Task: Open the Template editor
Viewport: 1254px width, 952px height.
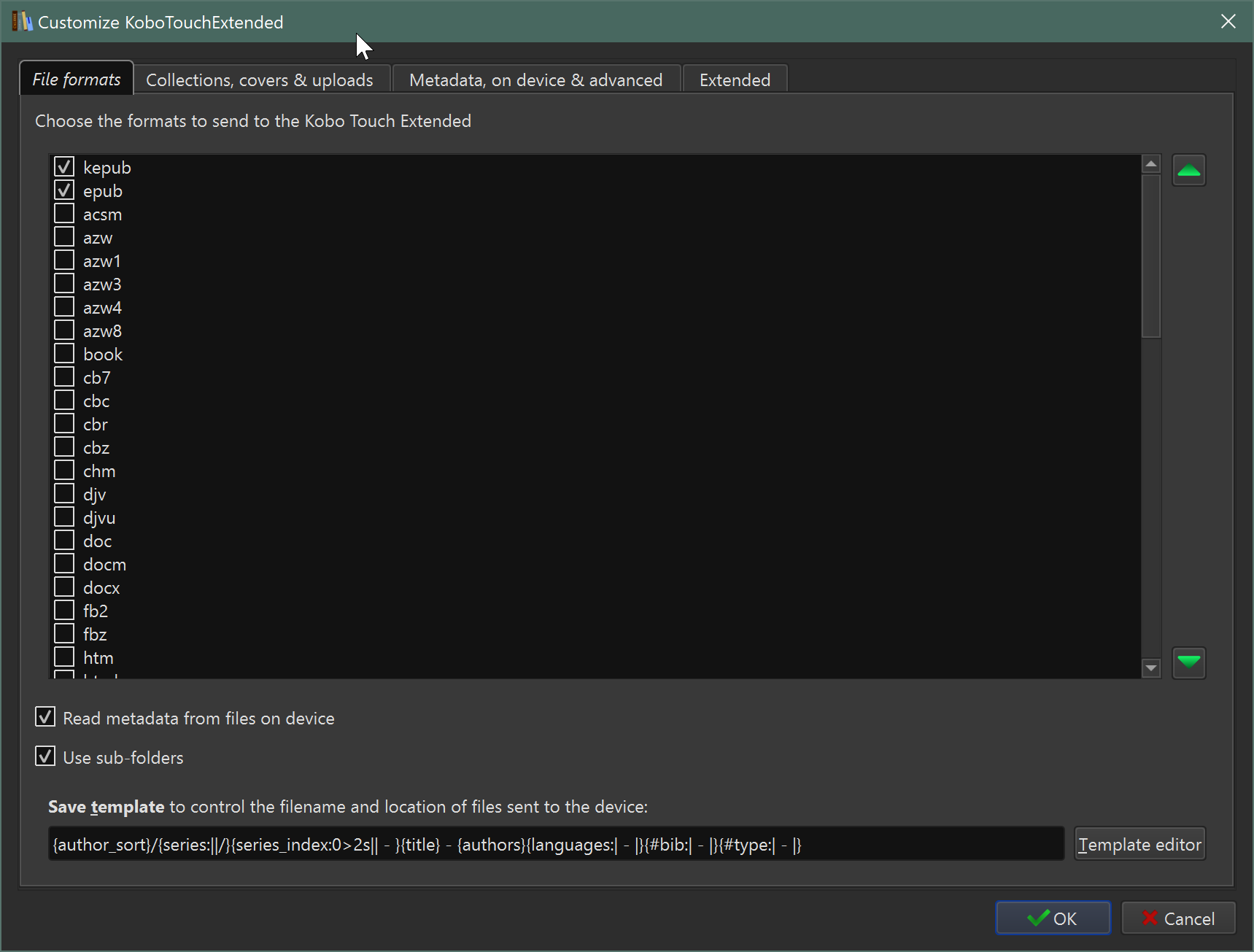Action: click(x=1139, y=844)
